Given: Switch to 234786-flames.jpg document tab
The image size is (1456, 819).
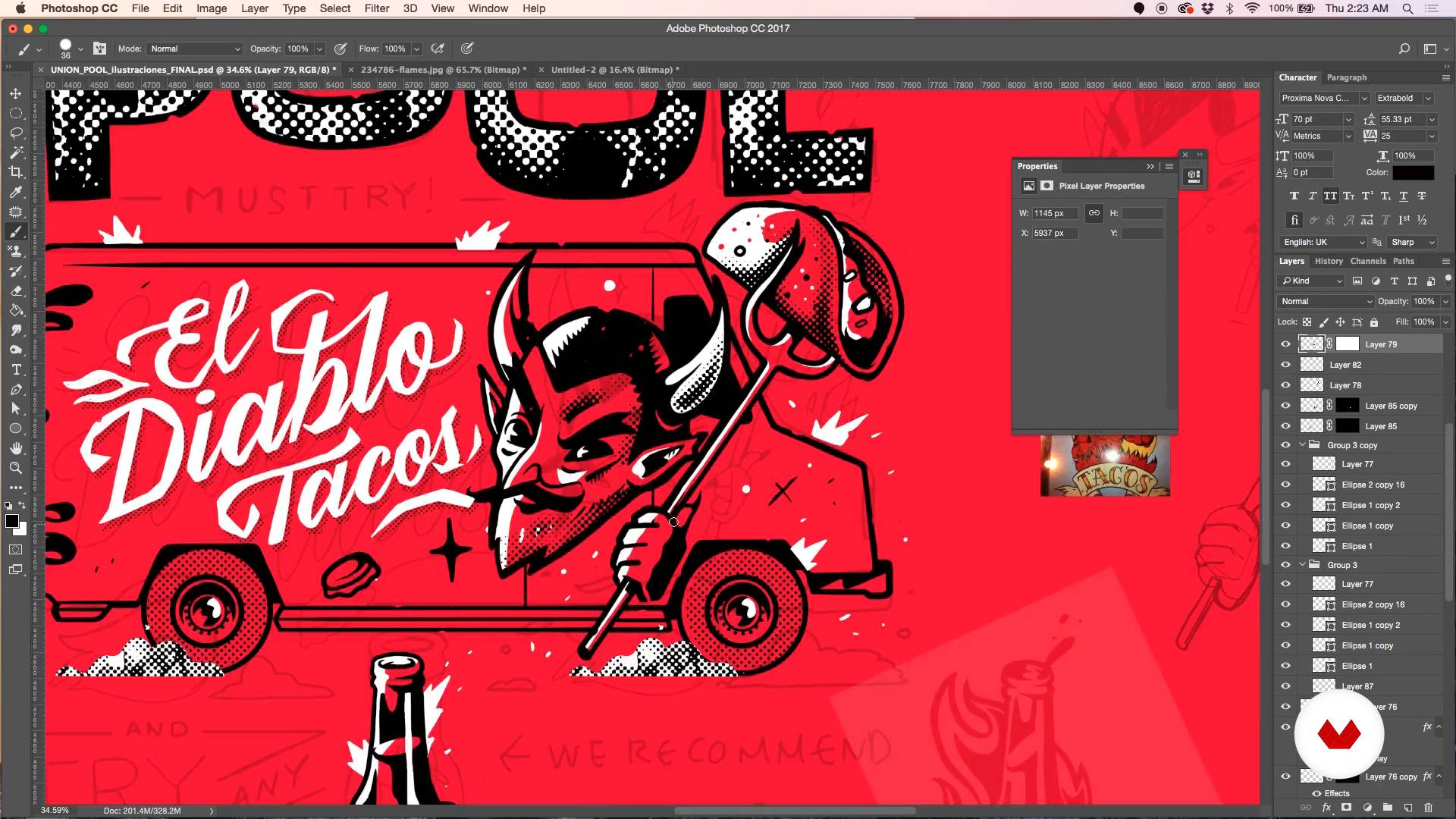Looking at the screenshot, I should (x=442, y=70).
